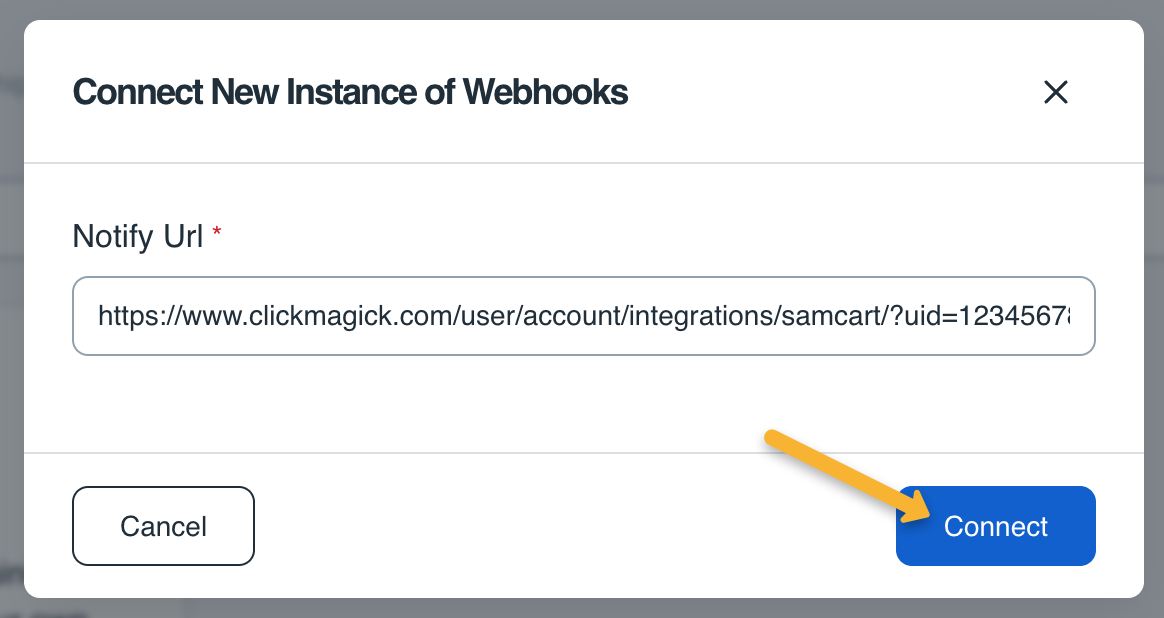Focus the Notify Url input field
1164x618 pixels.
coord(584,316)
